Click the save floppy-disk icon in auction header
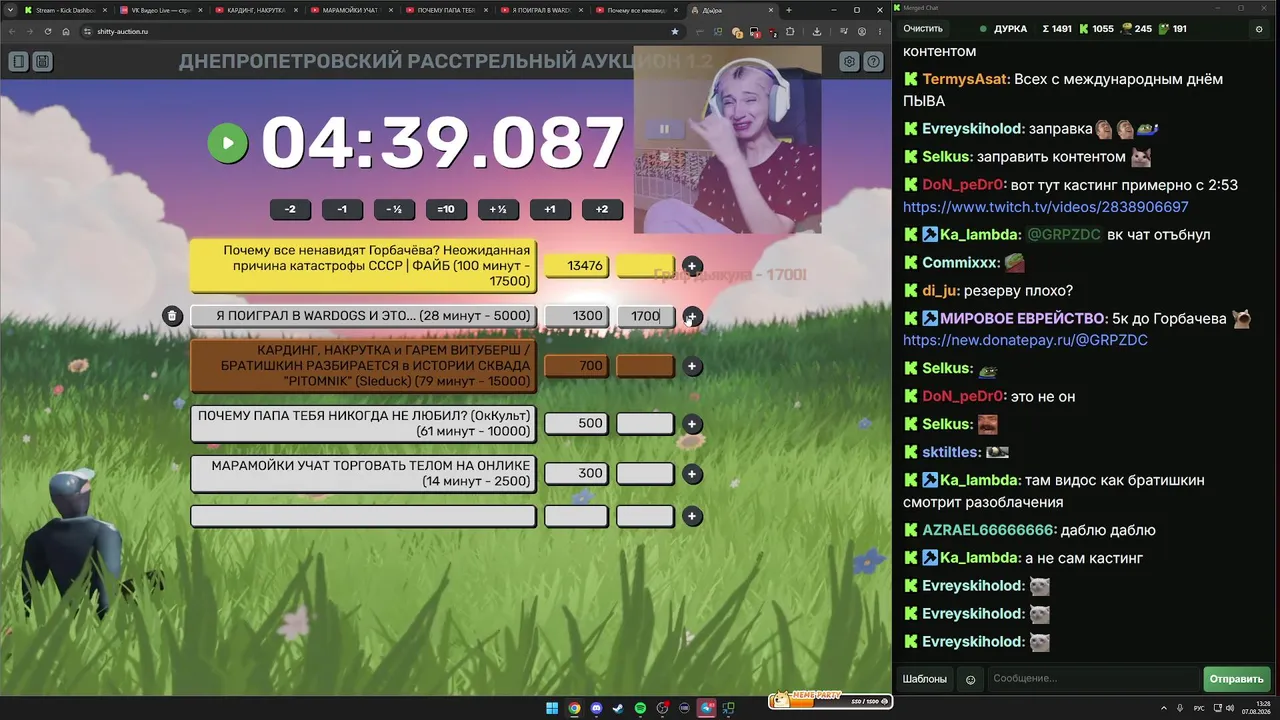 pos(42,62)
